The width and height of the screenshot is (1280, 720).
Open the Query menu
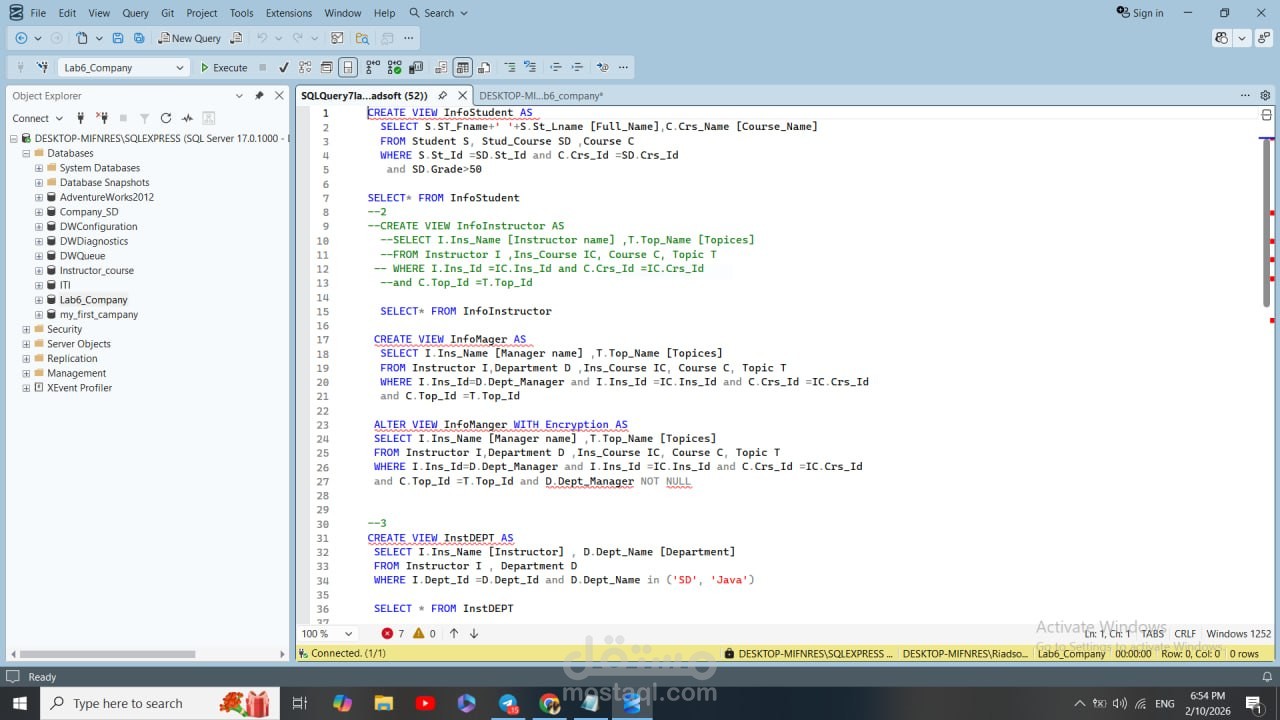pyautogui.click(x=135, y=13)
